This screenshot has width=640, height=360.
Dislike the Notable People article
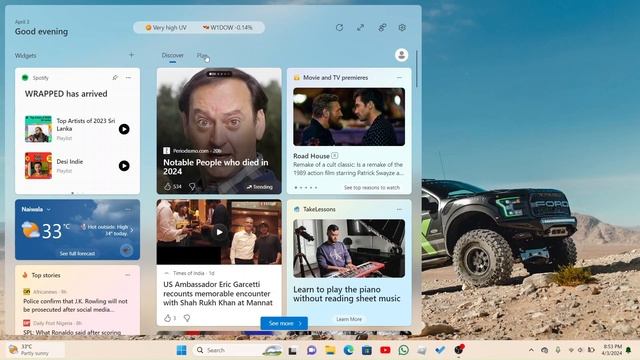click(x=192, y=187)
